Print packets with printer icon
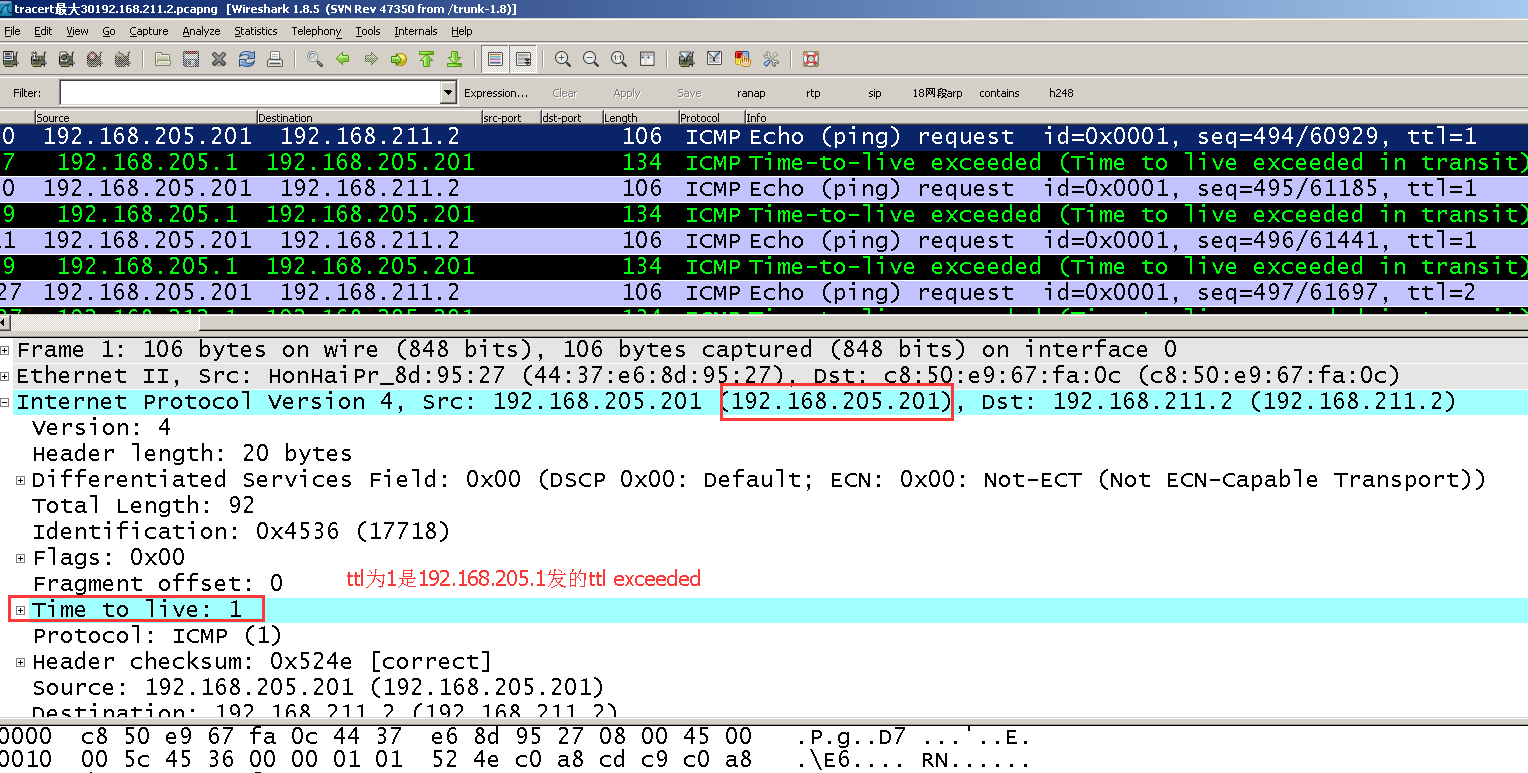The width and height of the screenshot is (1528, 773). point(275,59)
